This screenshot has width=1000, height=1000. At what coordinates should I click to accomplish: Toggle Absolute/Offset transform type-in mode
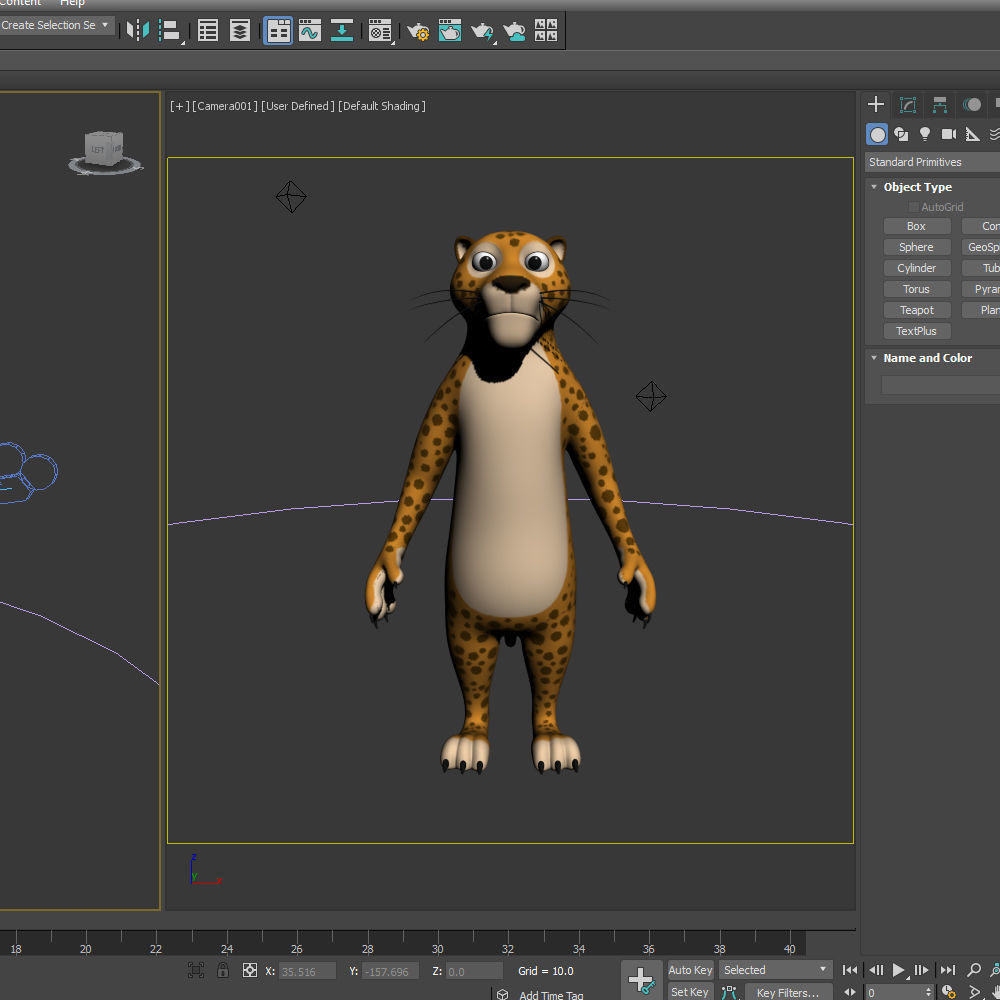click(250, 971)
